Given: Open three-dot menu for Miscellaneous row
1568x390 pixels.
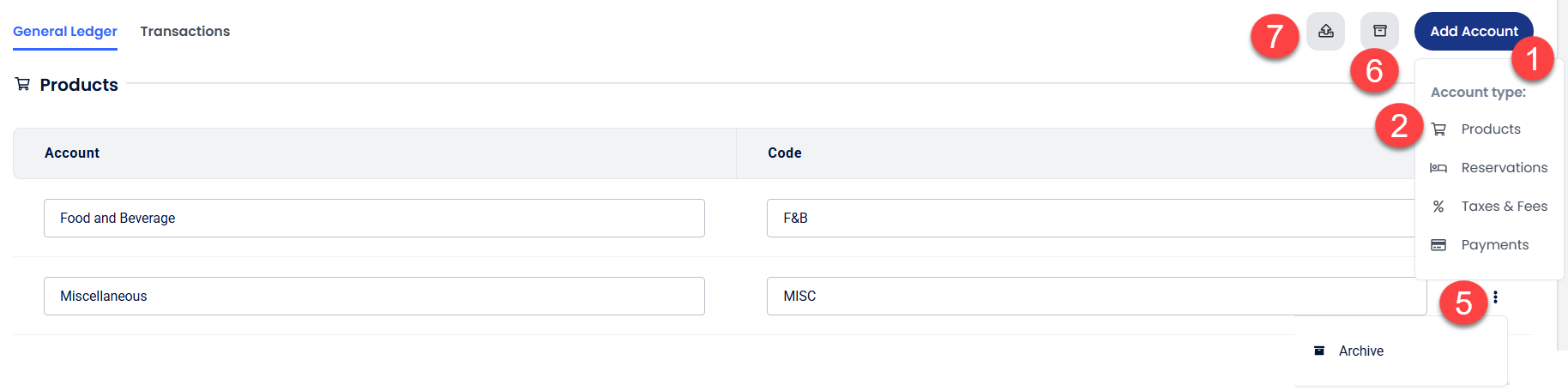Looking at the screenshot, I should coord(1495,297).
